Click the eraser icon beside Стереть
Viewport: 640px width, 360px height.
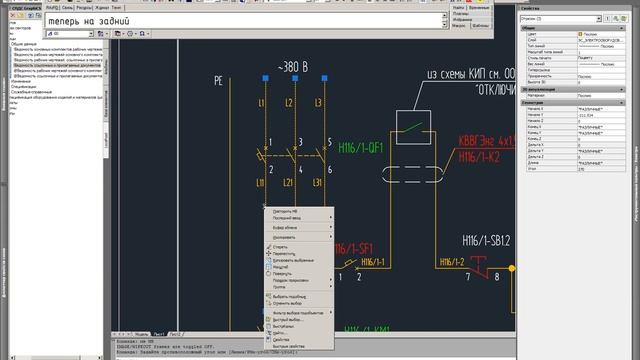coord(269,247)
